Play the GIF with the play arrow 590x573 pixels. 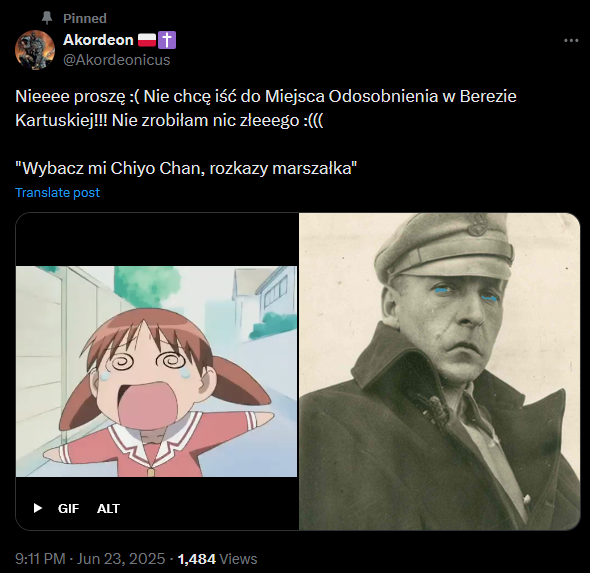(x=38, y=508)
